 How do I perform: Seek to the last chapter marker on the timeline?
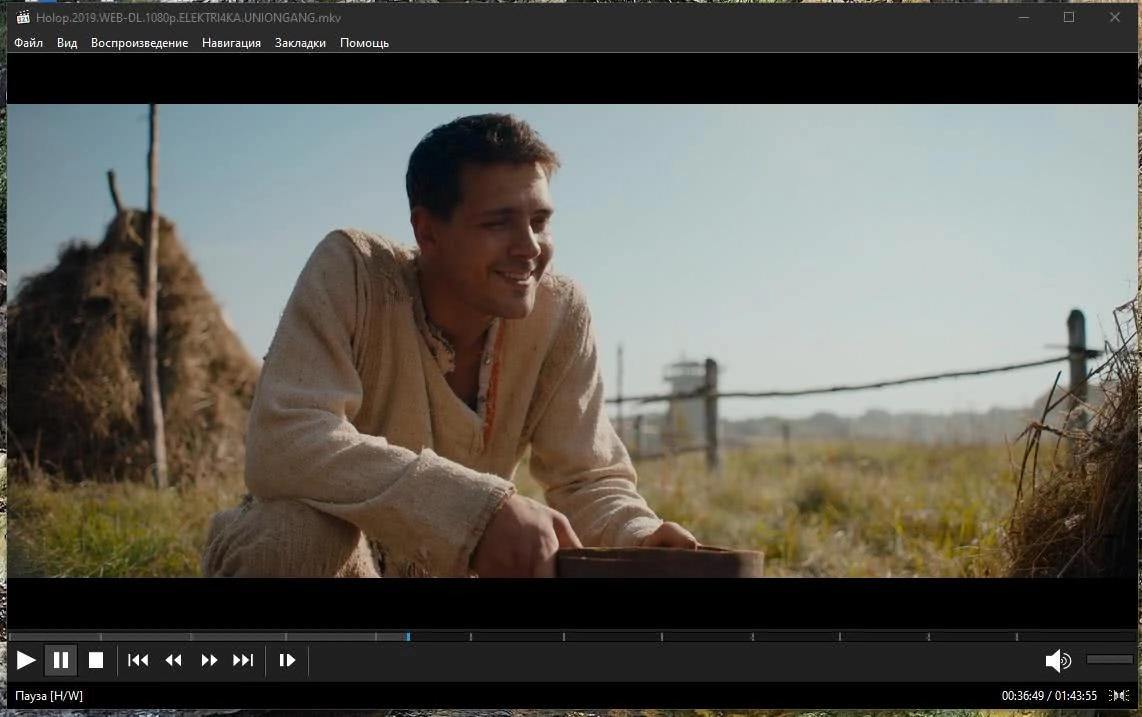click(x=1017, y=637)
